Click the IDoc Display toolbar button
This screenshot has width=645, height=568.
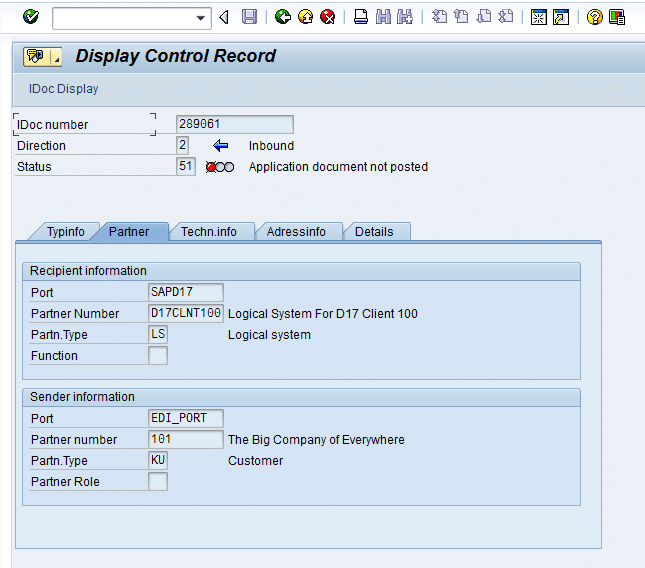click(x=63, y=89)
